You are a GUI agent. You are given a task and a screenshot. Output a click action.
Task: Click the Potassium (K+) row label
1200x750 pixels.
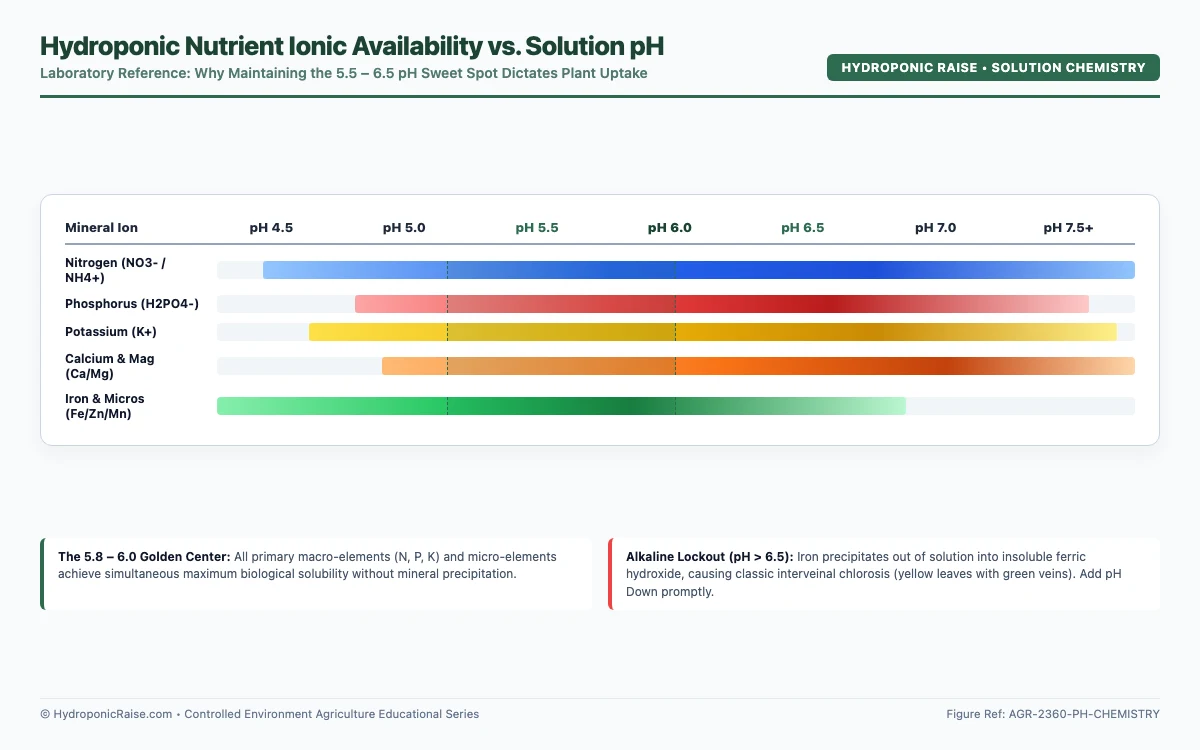[111, 332]
